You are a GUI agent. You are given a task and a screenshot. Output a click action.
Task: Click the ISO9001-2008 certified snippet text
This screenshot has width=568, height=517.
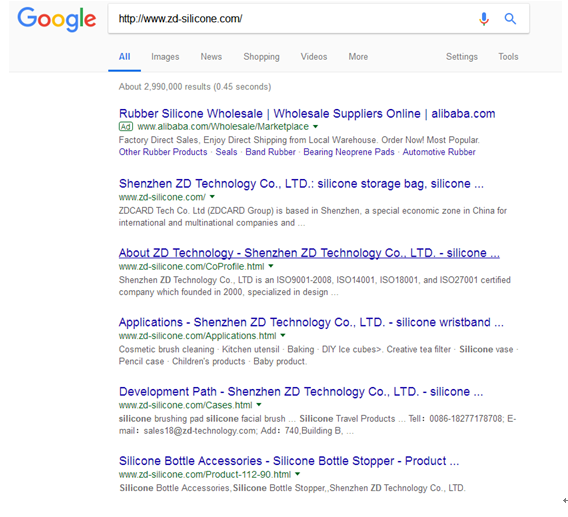point(314,286)
